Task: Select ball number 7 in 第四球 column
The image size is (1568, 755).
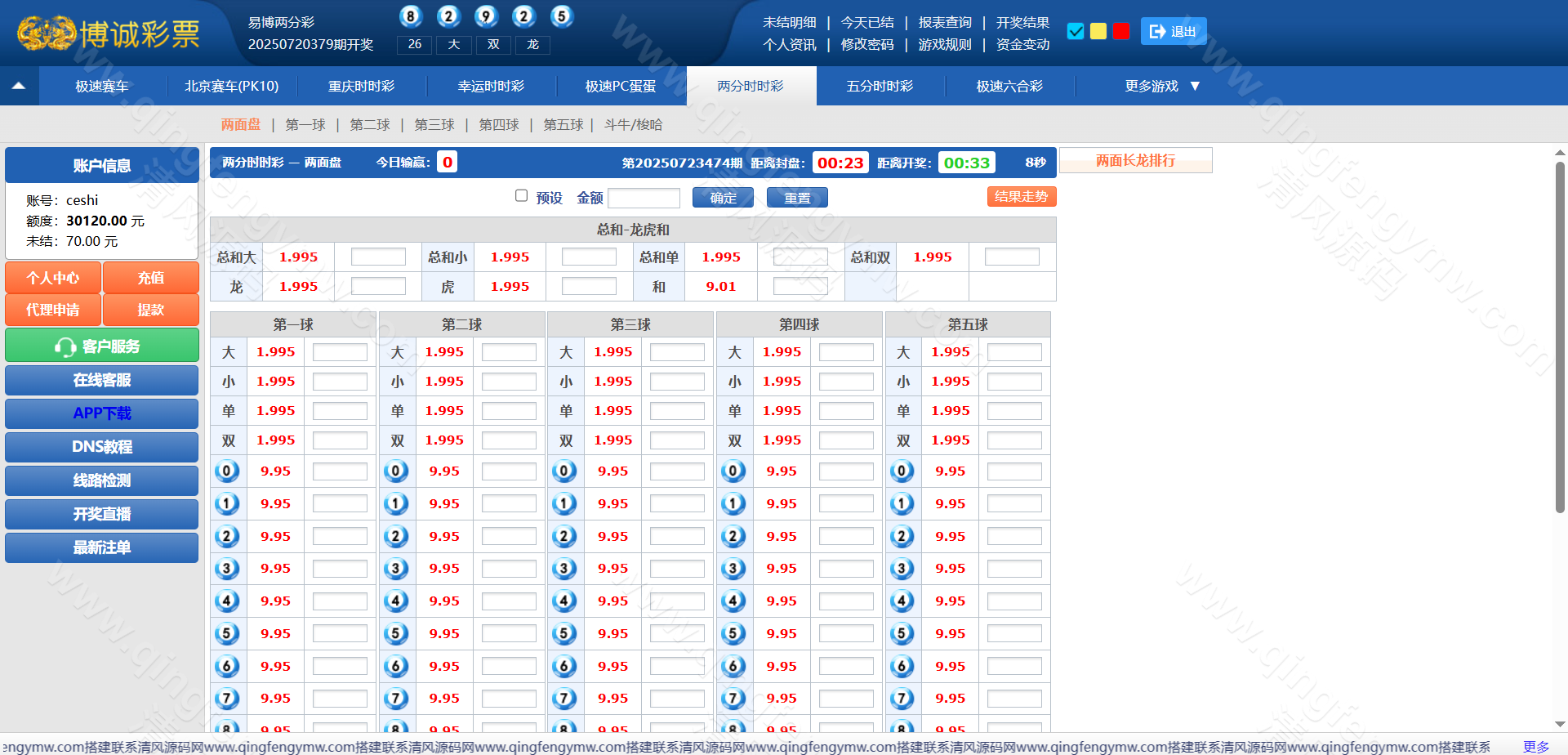Action: [733, 698]
